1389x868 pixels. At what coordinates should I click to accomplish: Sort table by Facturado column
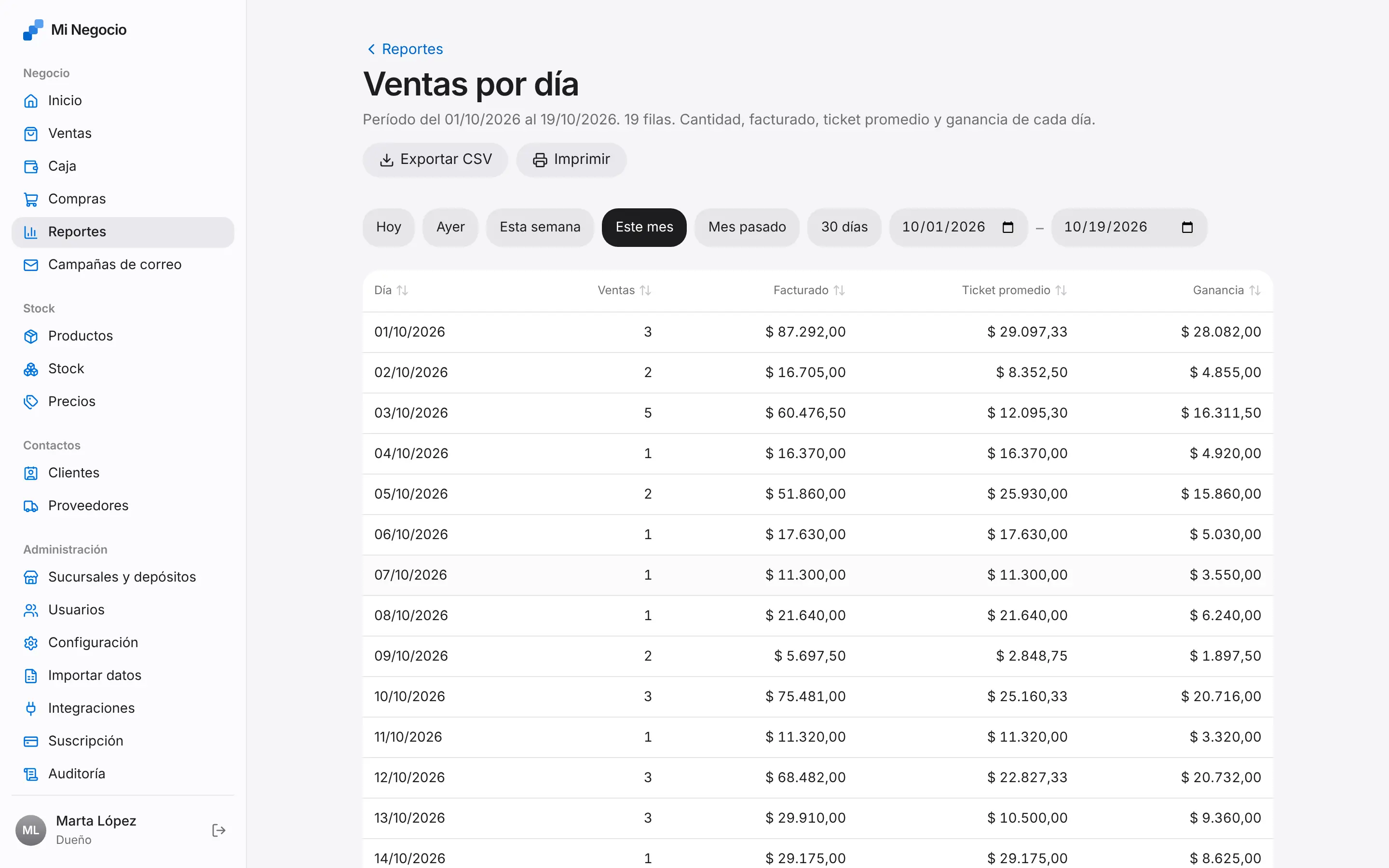coord(809,290)
